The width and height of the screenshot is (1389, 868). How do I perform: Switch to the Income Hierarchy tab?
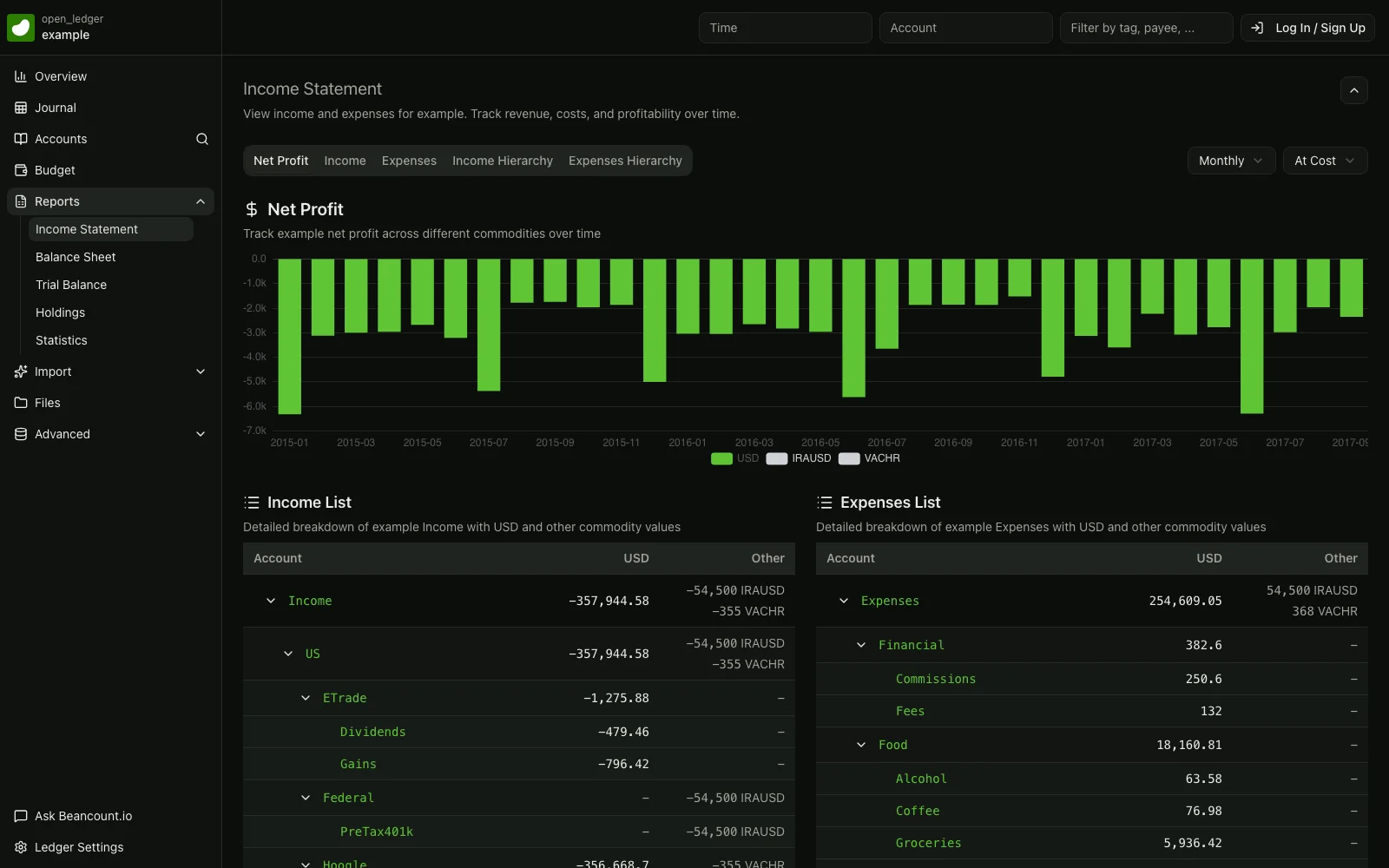tap(503, 161)
